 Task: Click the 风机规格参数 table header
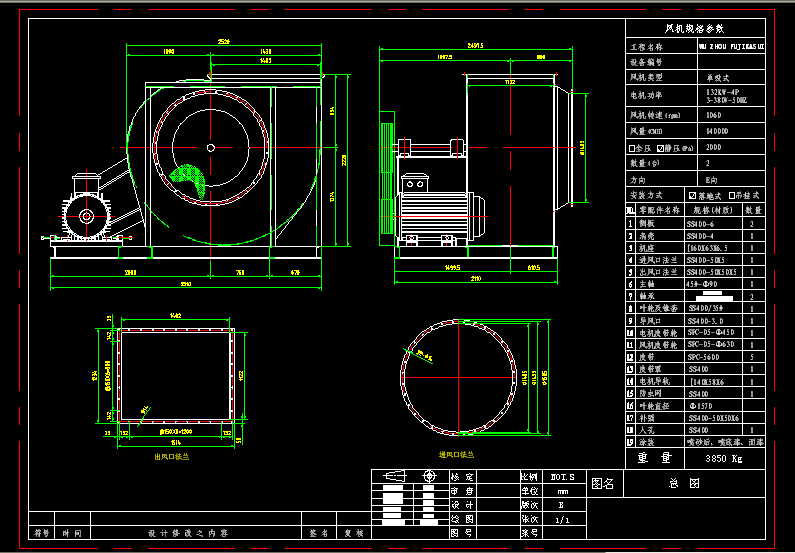695,28
